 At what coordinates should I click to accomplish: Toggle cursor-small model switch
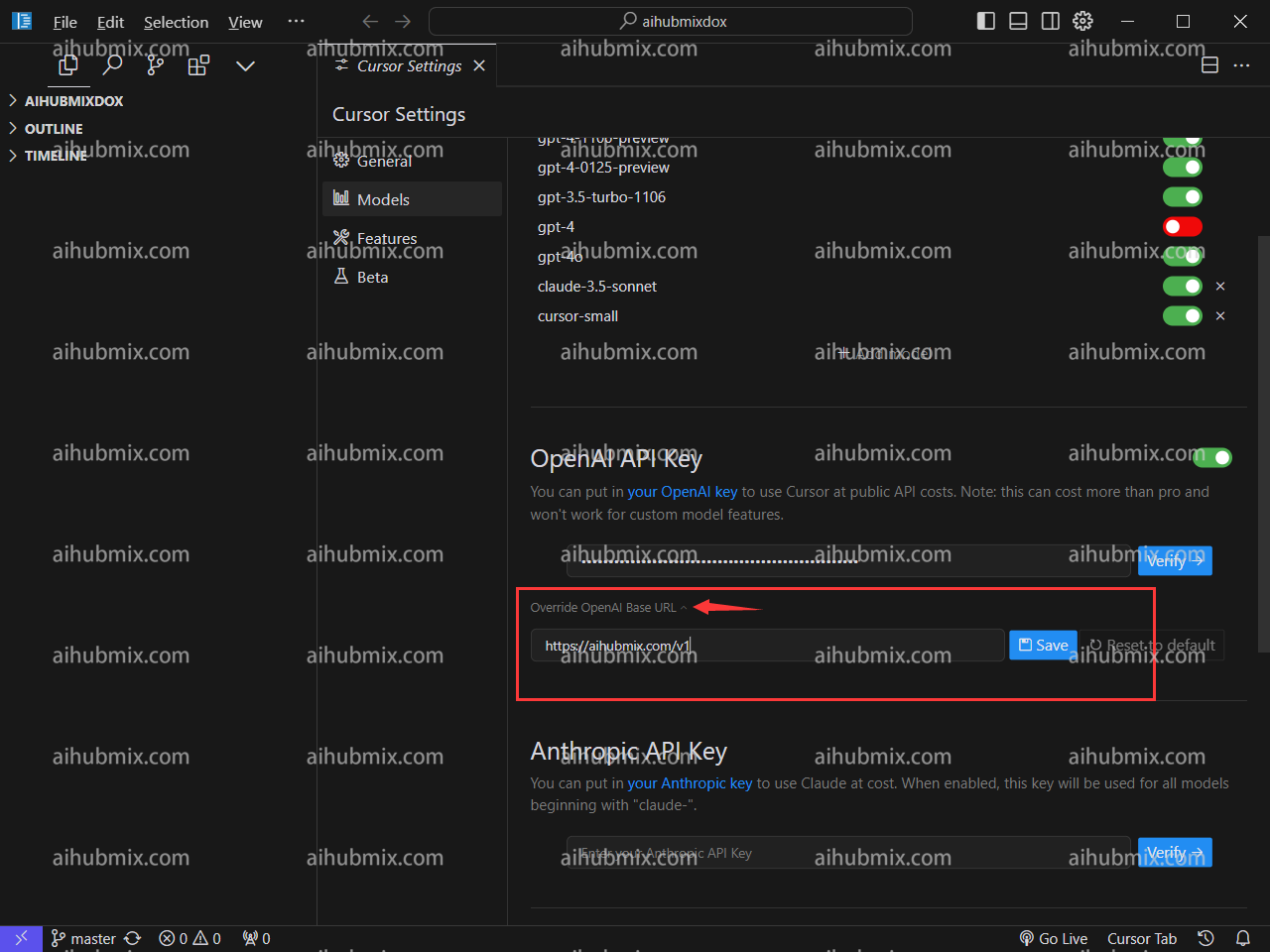[x=1183, y=316]
